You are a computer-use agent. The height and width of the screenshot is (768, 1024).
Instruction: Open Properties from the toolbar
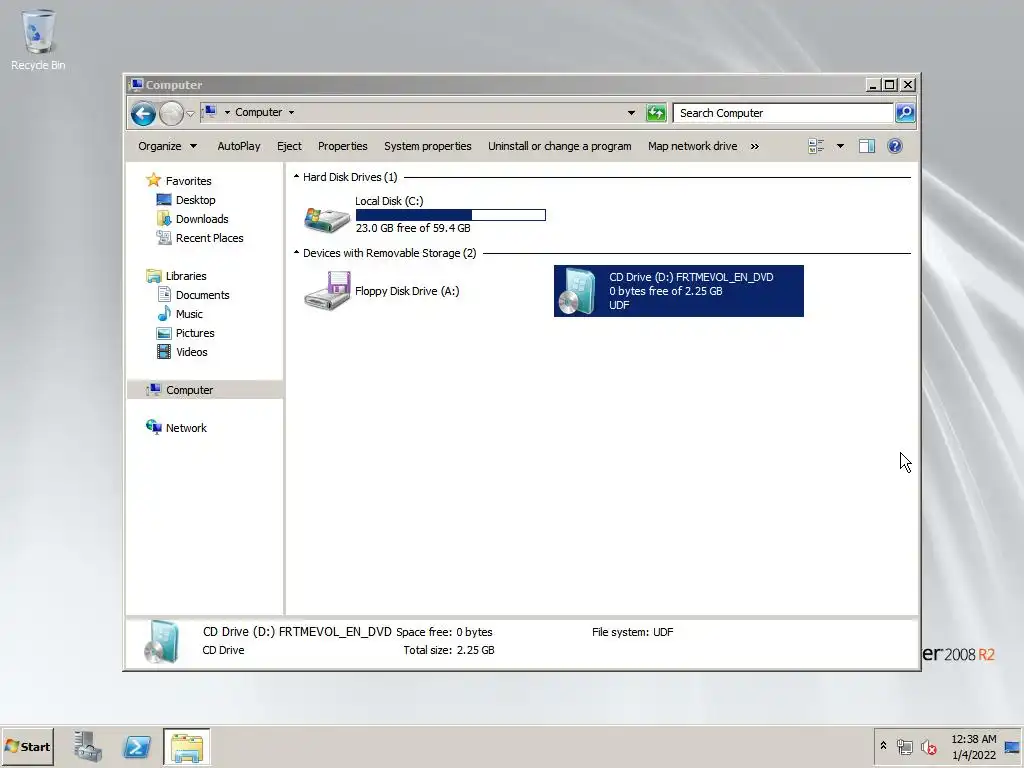(342, 146)
